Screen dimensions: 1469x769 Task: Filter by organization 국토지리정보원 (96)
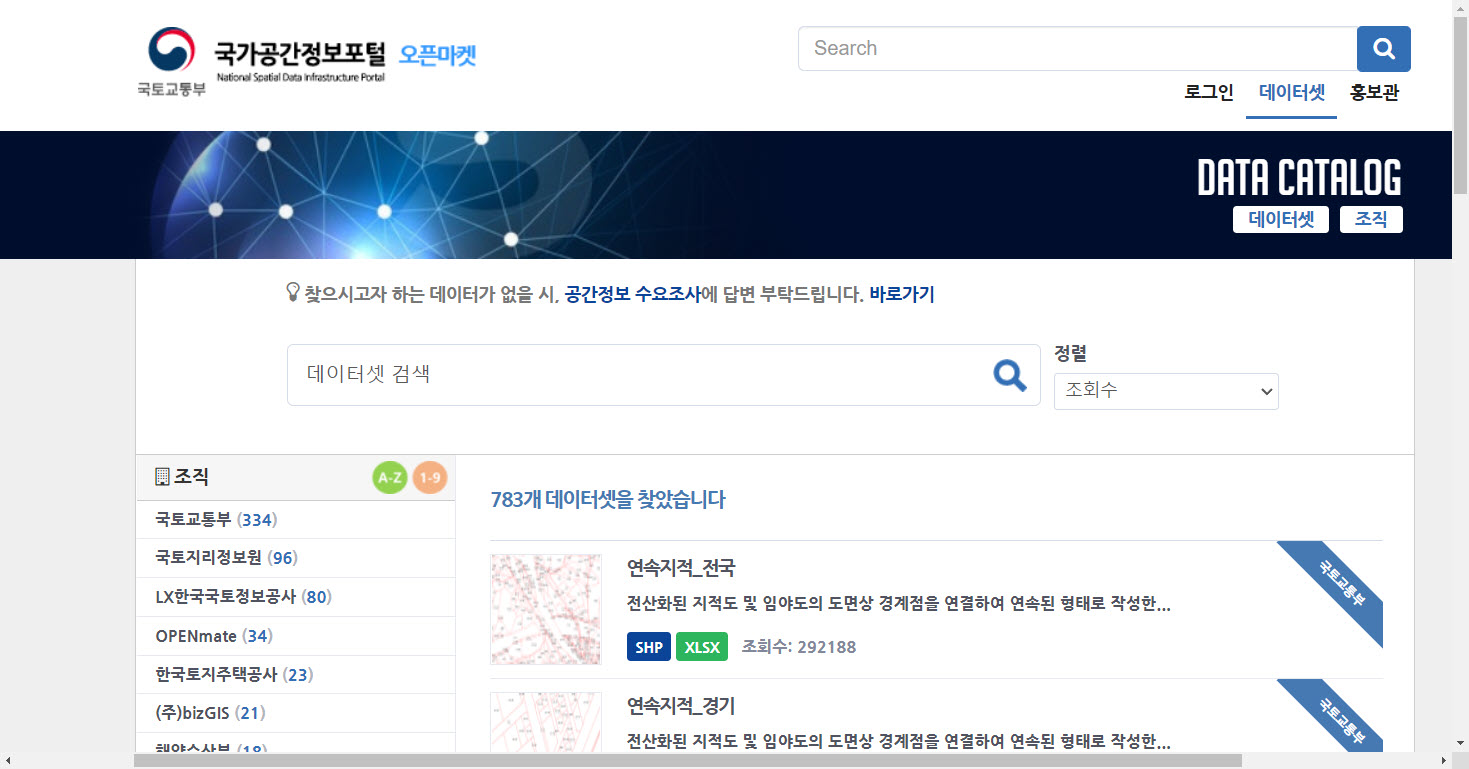click(226, 558)
